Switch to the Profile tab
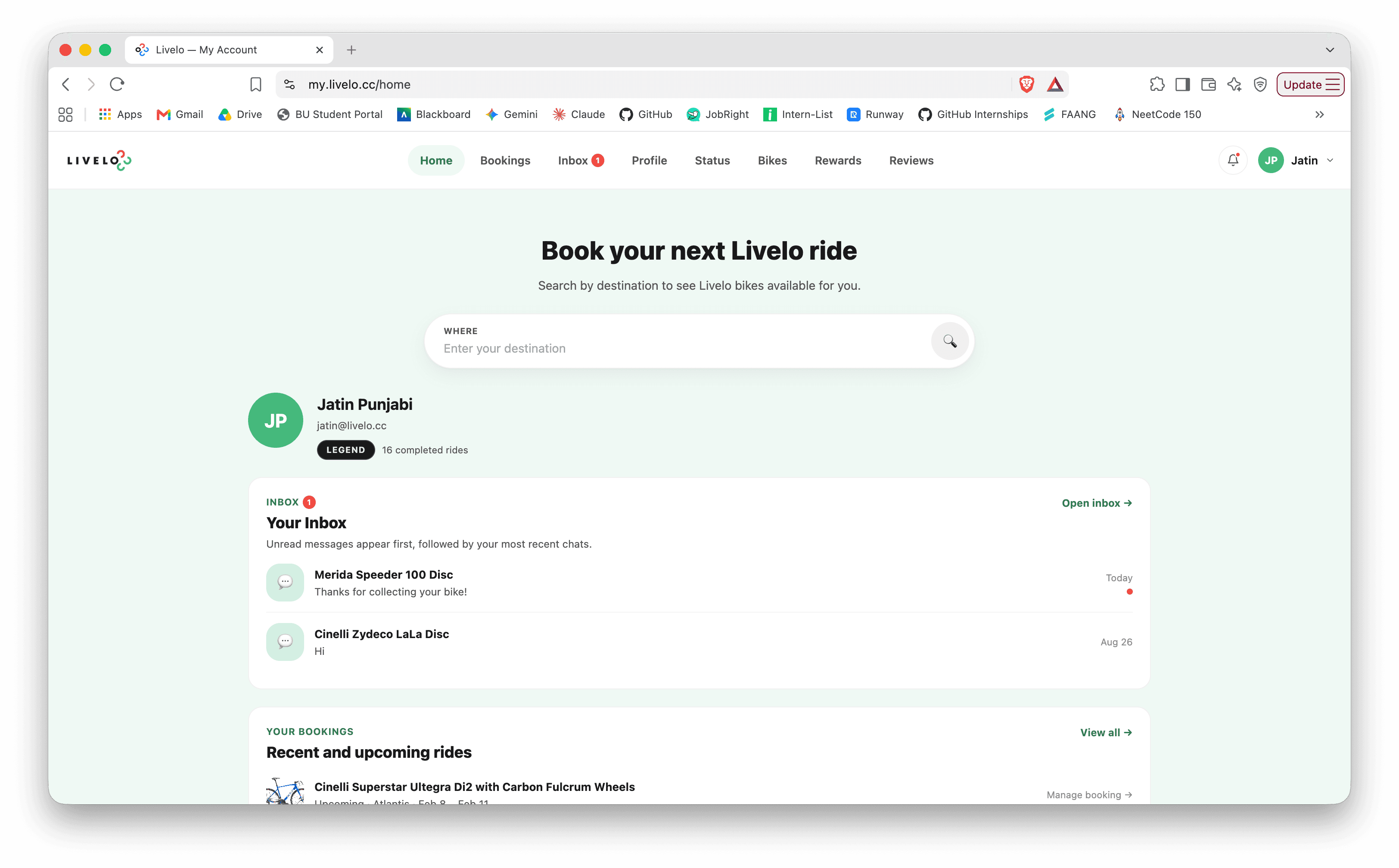Screen dimensions: 1399x868 pyautogui.click(x=649, y=160)
